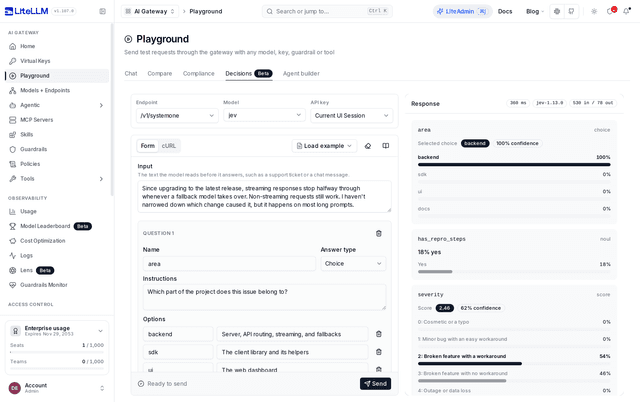
Task: Switch to cURL view
Action: tap(169, 146)
